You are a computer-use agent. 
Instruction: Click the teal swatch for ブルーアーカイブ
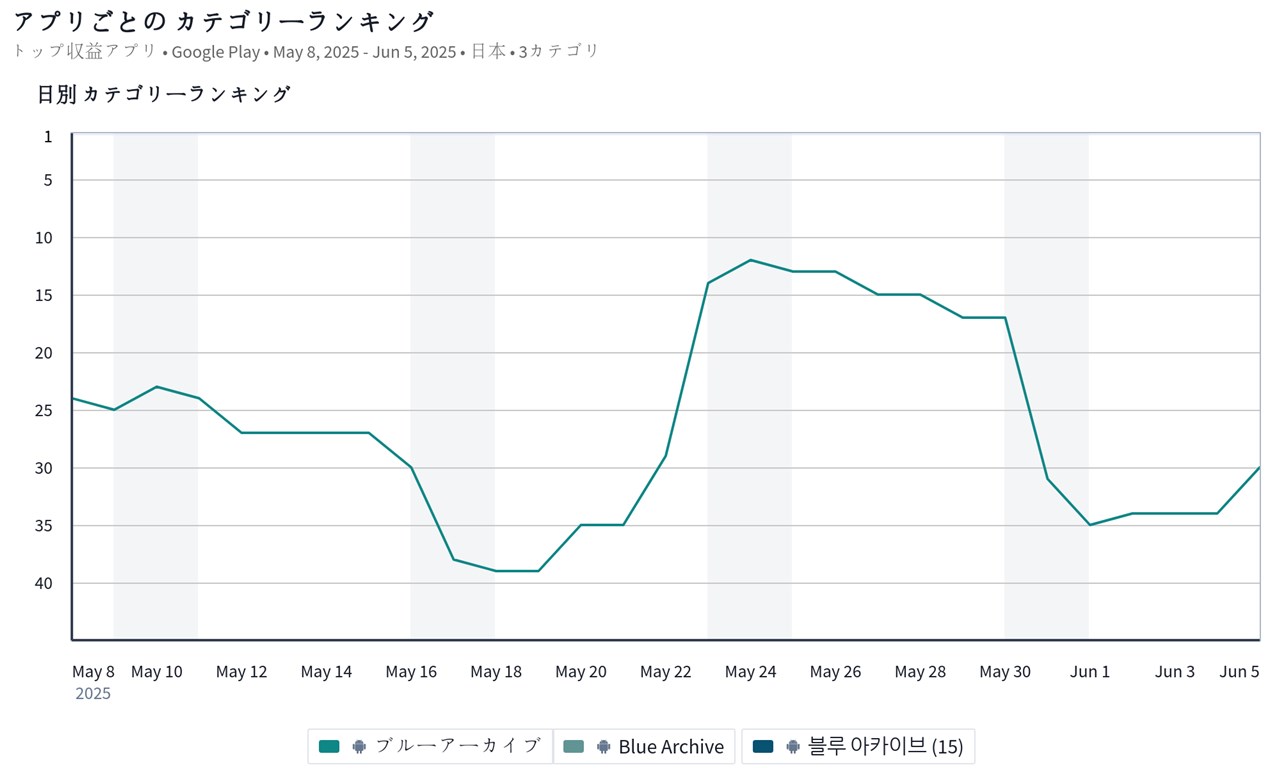[329, 746]
